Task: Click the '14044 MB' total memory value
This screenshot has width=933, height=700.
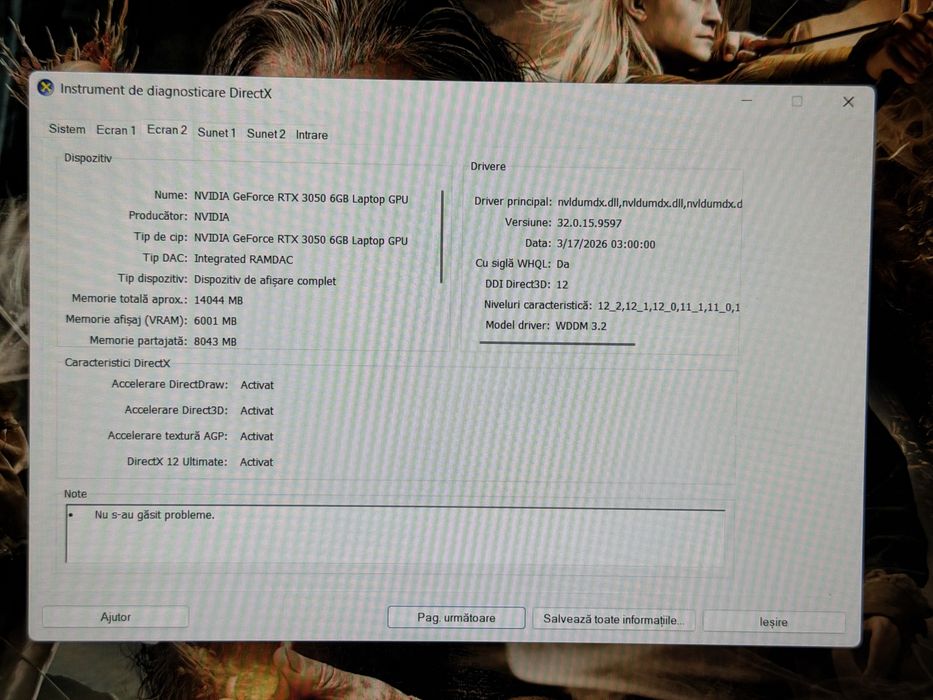Action: tap(218, 301)
